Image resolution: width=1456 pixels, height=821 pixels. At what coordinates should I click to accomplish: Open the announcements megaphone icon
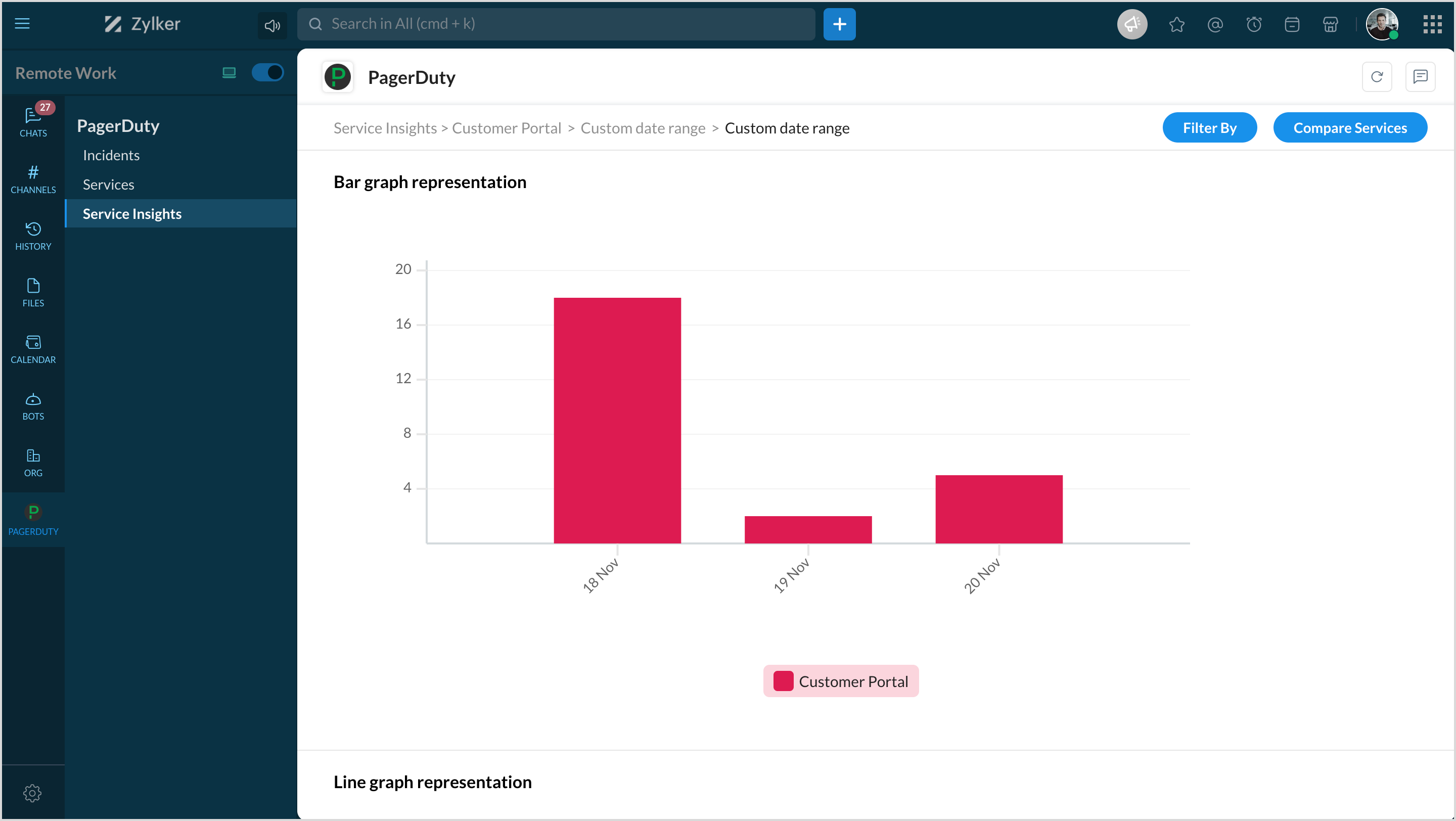click(x=1132, y=24)
